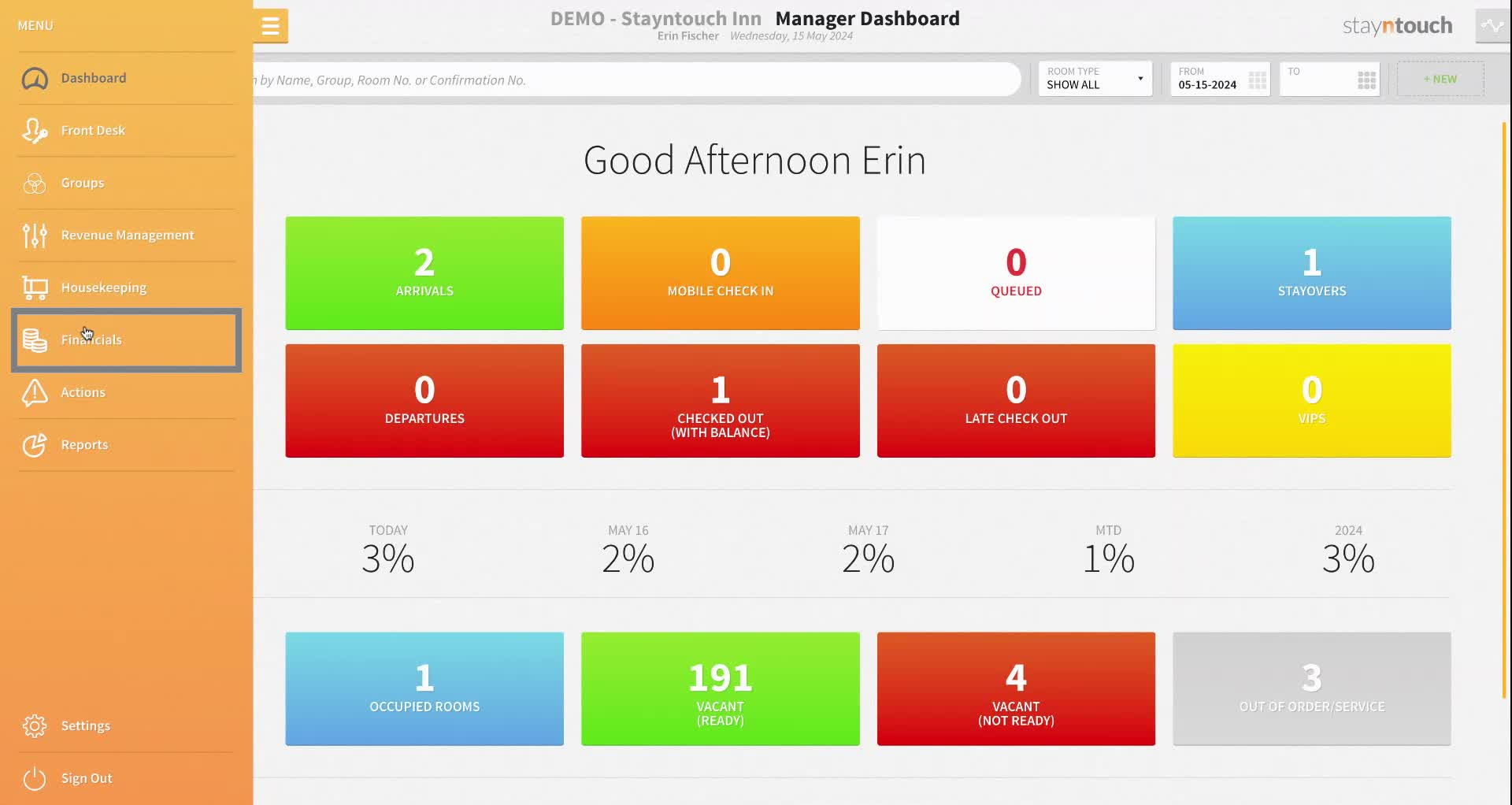Screen dimensions: 1512x805
Task: Open the 2 Arrivals tile
Action: click(424, 273)
